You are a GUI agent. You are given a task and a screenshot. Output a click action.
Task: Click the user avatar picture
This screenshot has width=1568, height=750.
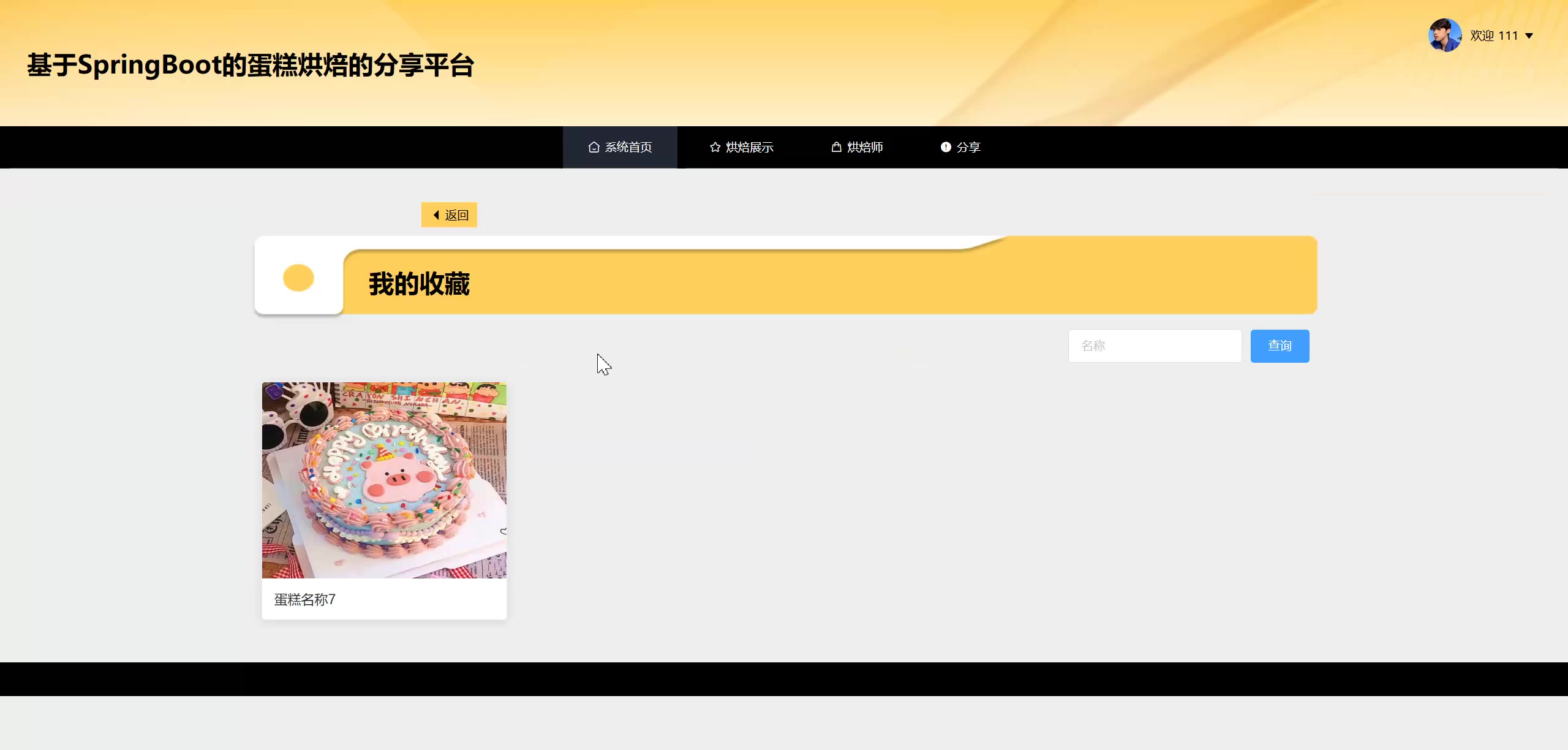coord(1444,36)
